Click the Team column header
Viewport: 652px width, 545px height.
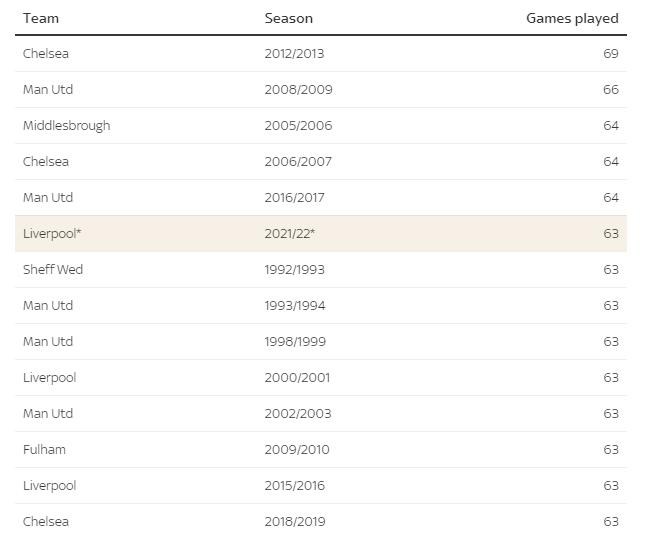40,18
